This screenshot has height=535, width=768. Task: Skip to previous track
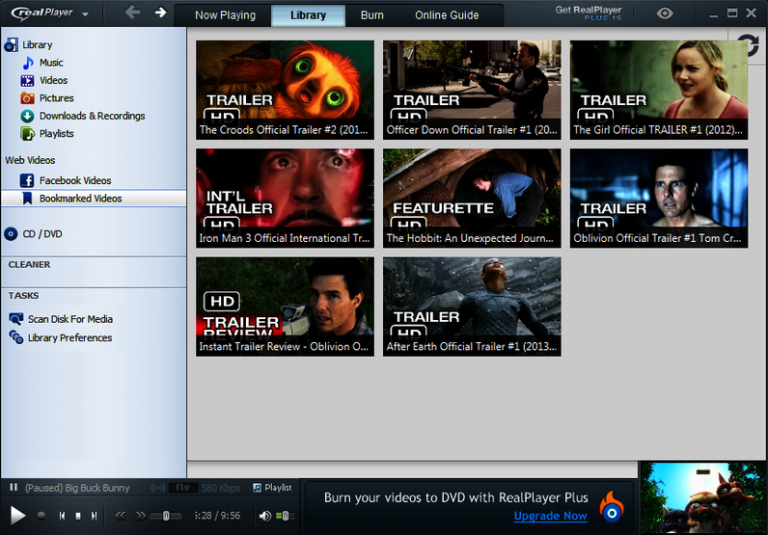click(x=62, y=515)
